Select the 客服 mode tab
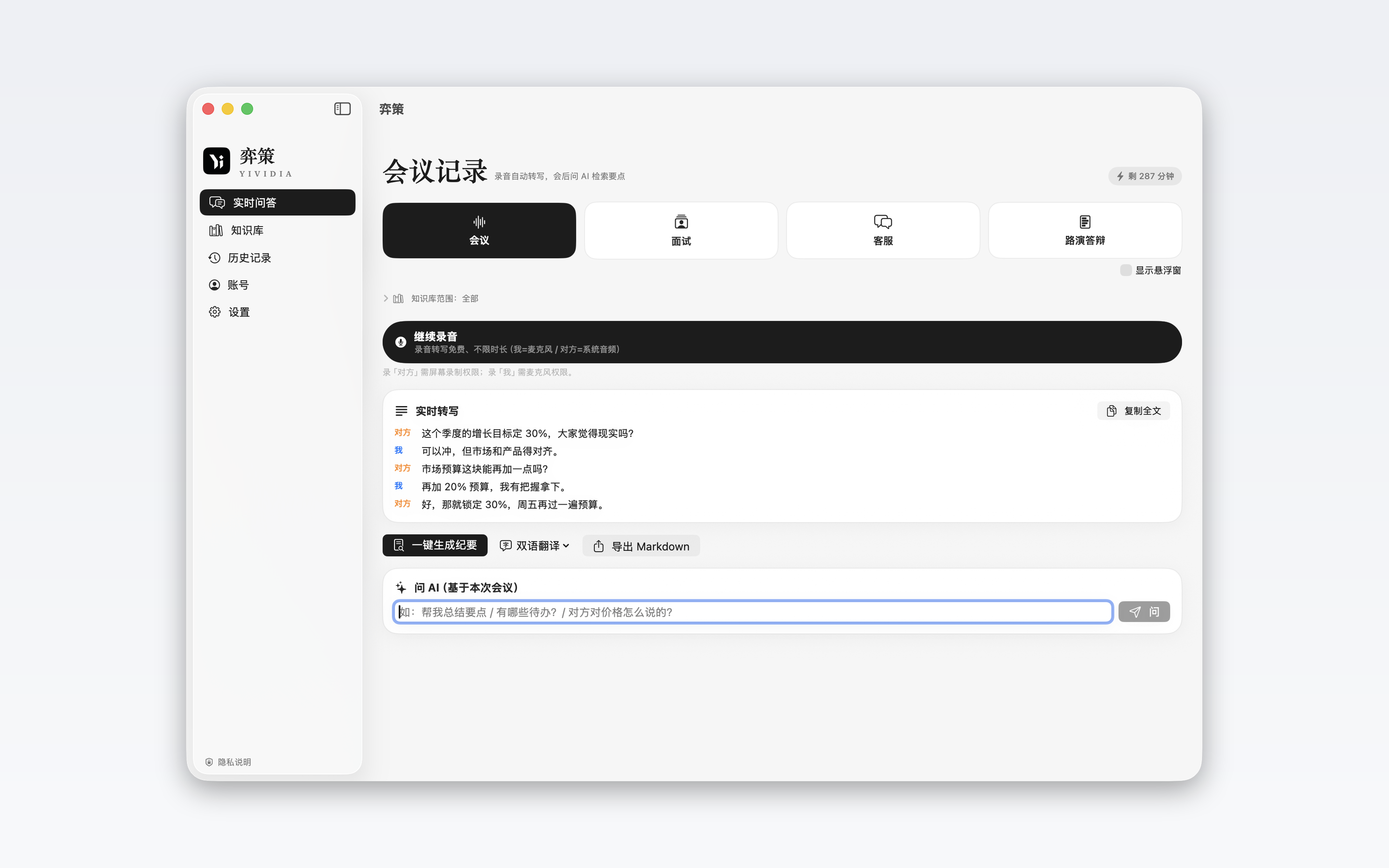 tap(883, 230)
